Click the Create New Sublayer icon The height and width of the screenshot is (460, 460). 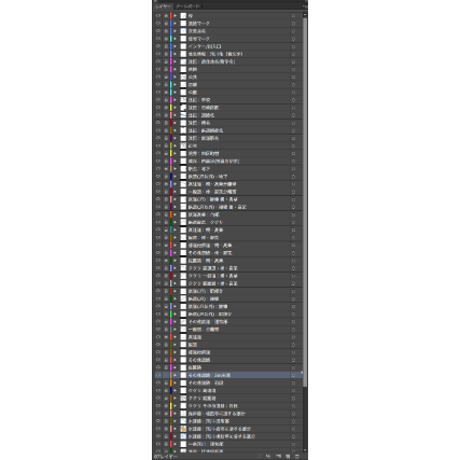click(x=278, y=456)
